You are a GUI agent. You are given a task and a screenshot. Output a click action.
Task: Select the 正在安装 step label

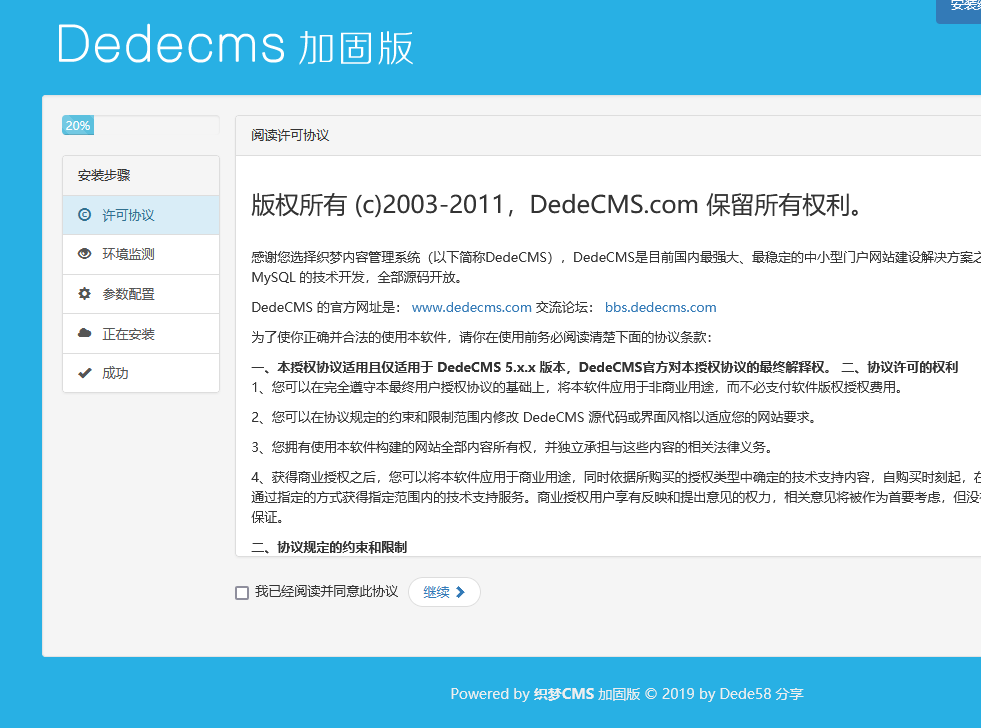click(128, 333)
